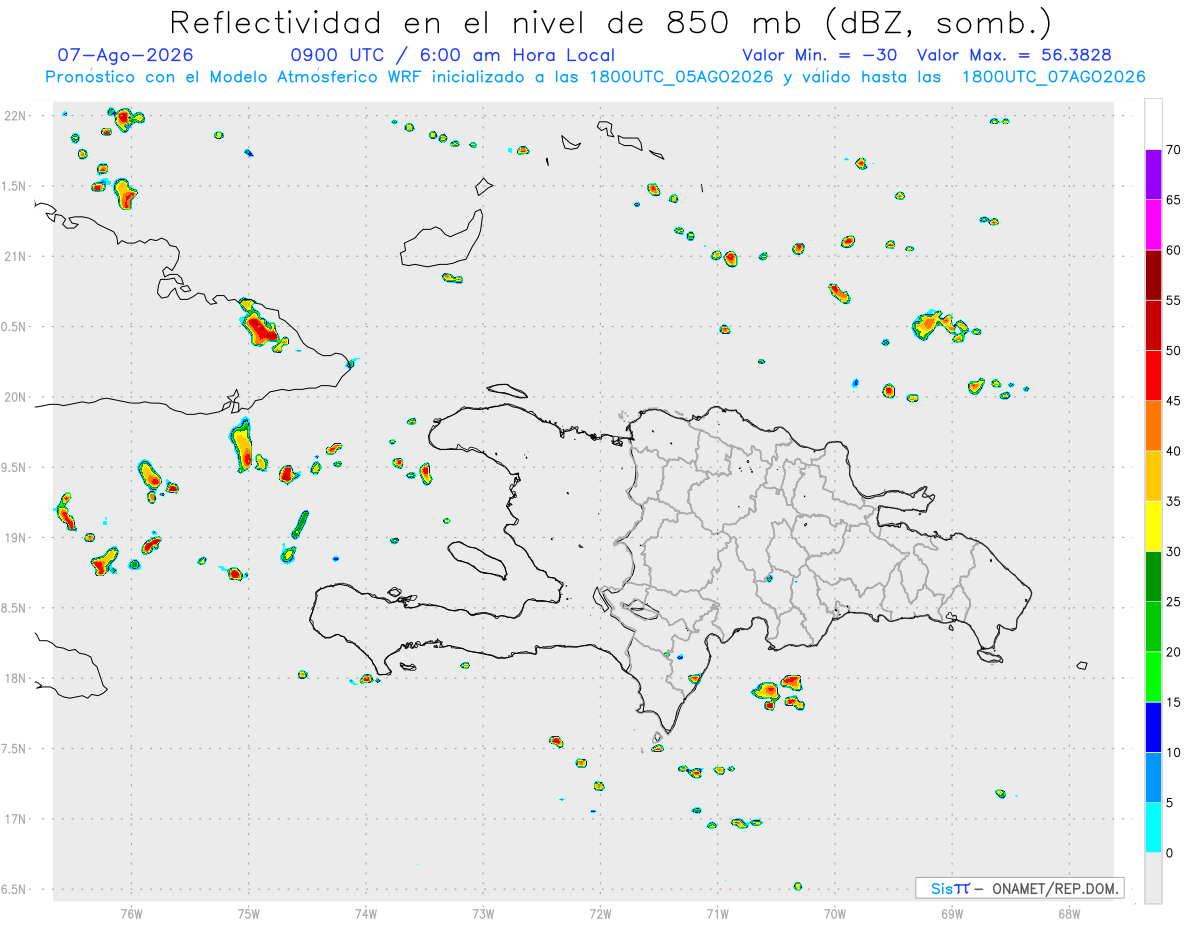
Task: Click the white top segment above 70 on the colorbar
Action: tap(1153, 124)
